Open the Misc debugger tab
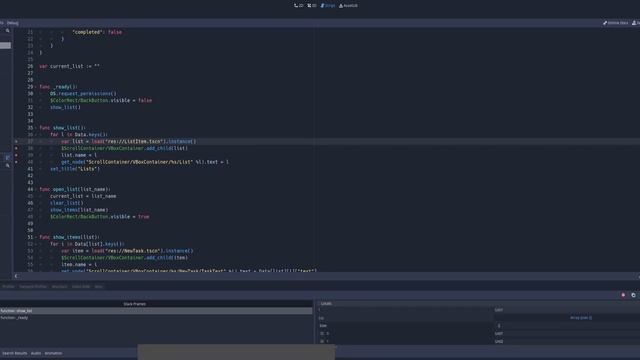The height and width of the screenshot is (360, 640). tap(98, 287)
